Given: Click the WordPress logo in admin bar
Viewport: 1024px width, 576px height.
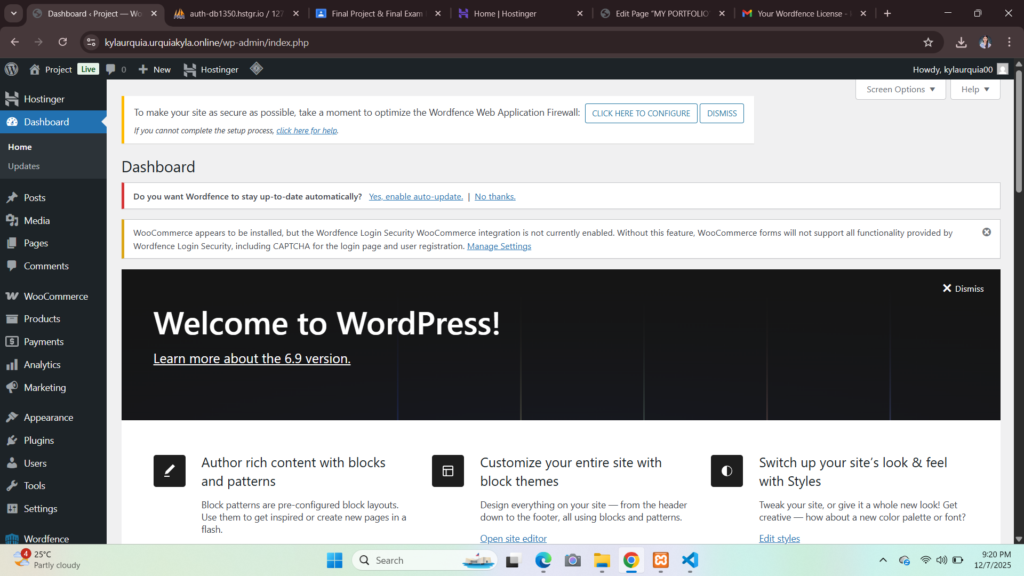Looking at the screenshot, I should click(x=12, y=69).
